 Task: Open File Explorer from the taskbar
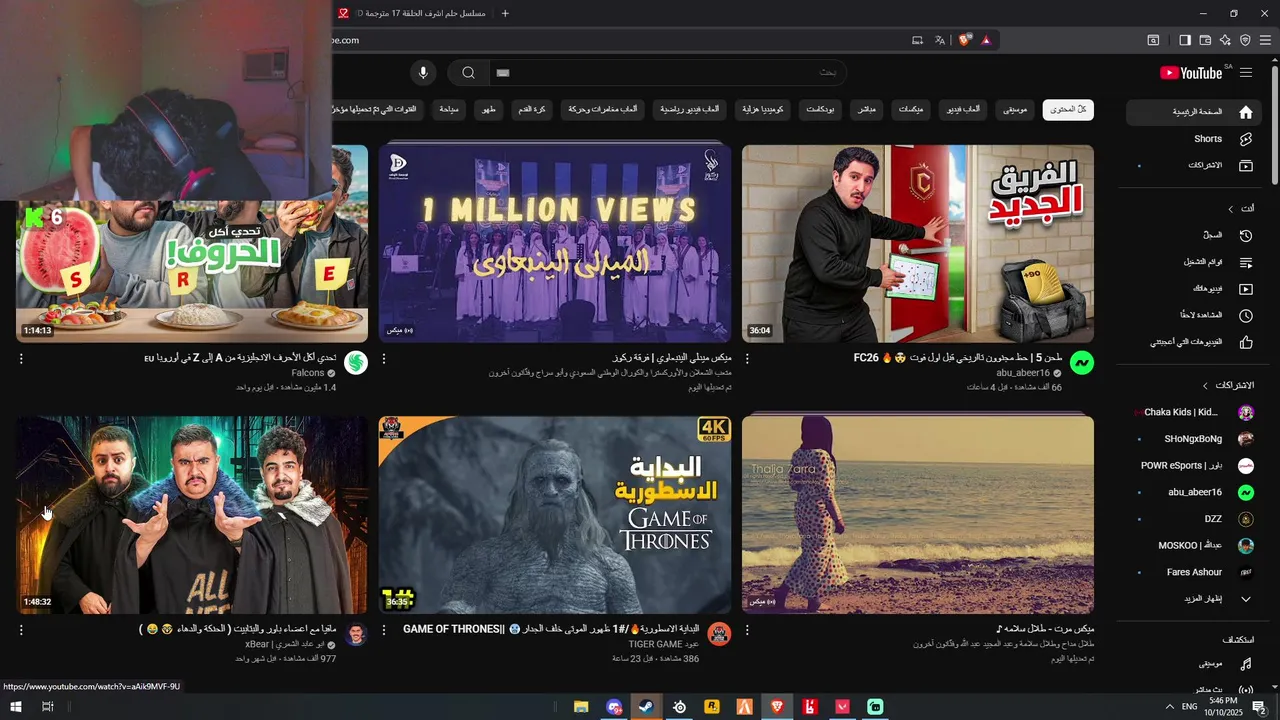tap(581, 707)
